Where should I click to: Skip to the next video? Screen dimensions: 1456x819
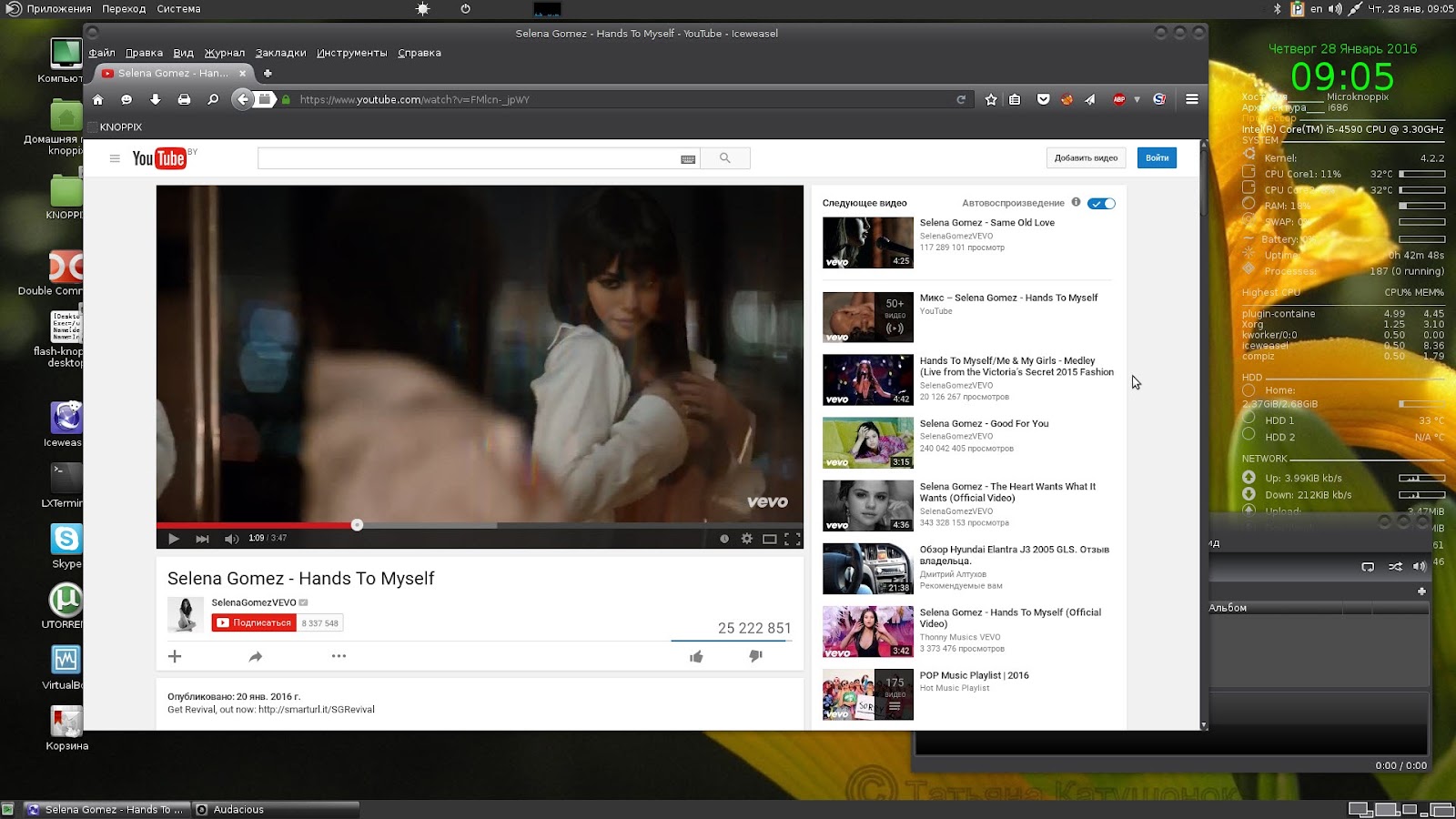point(202,539)
